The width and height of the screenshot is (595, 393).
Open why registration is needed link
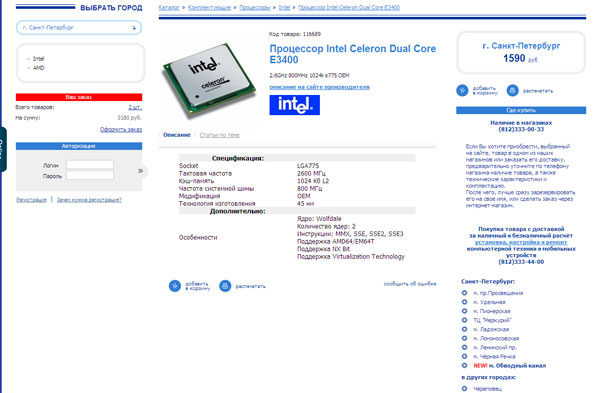tap(89, 200)
